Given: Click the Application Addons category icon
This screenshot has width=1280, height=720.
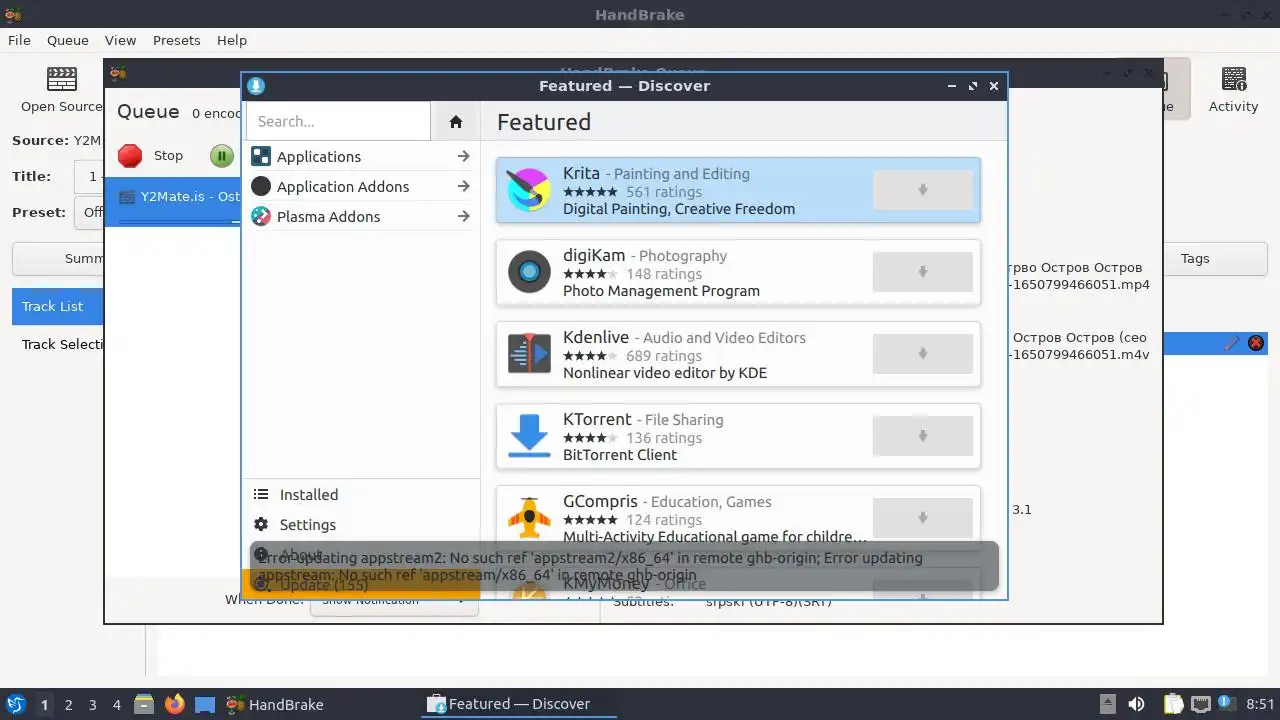Looking at the screenshot, I should pyautogui.click(x=261, y=186).
